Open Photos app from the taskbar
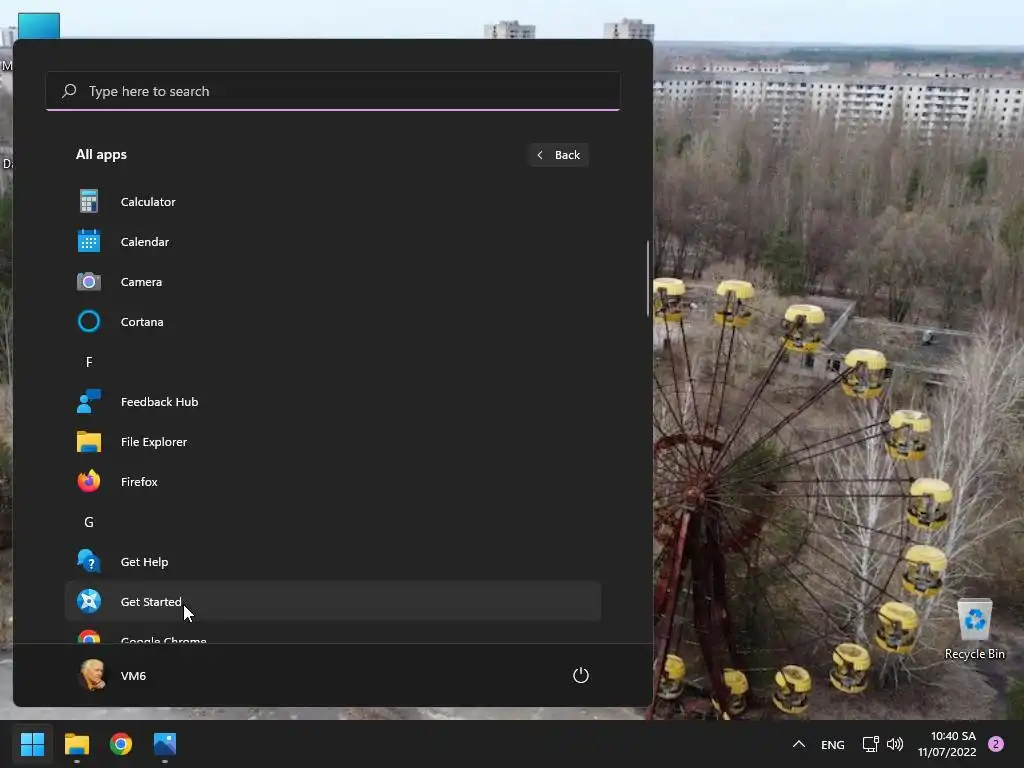The width and height of the screenshot is (1024, 768). [165, 744]
